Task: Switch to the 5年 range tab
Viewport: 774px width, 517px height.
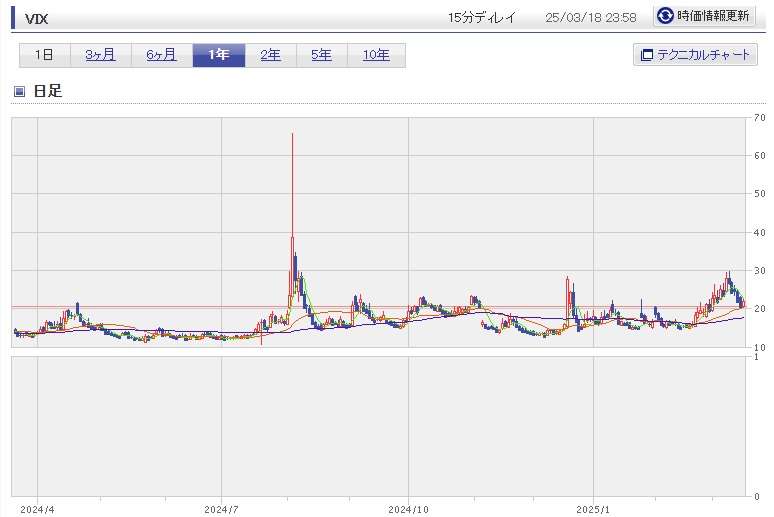Action: pos(321,55)
